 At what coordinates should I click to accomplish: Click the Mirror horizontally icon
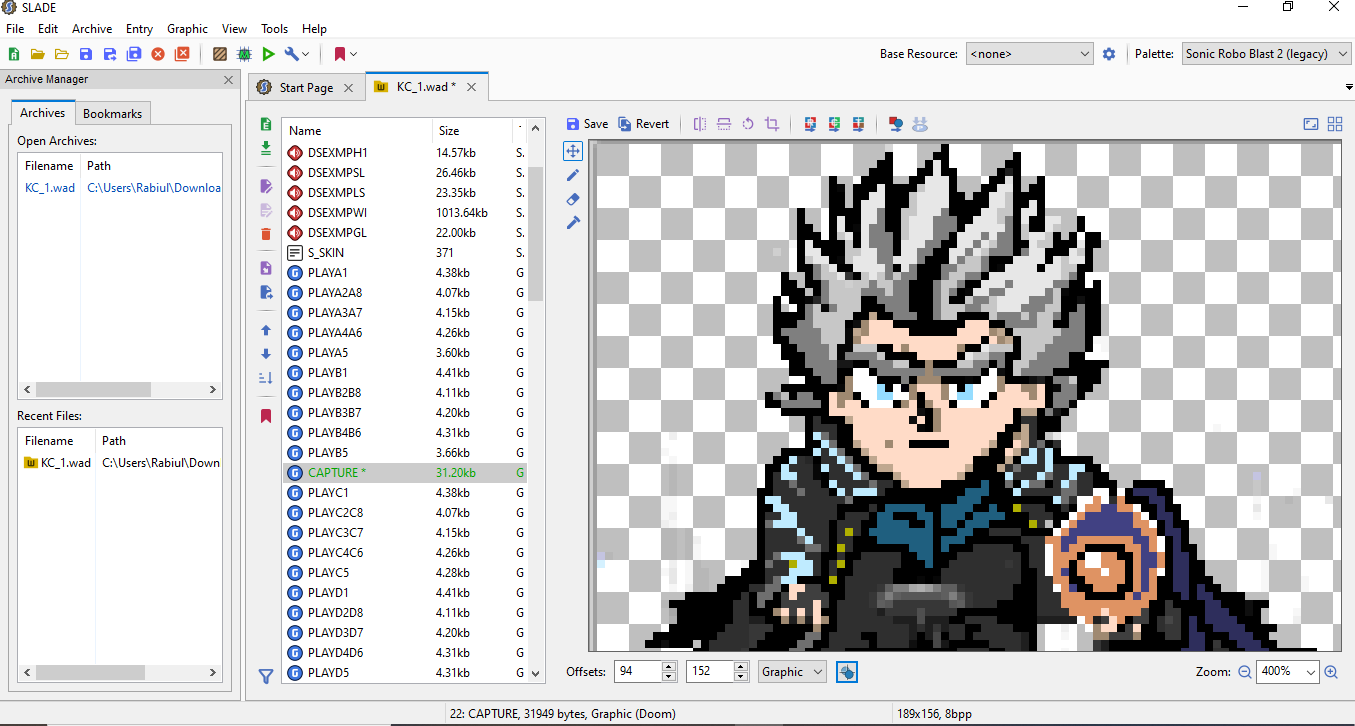coord(699,124)
